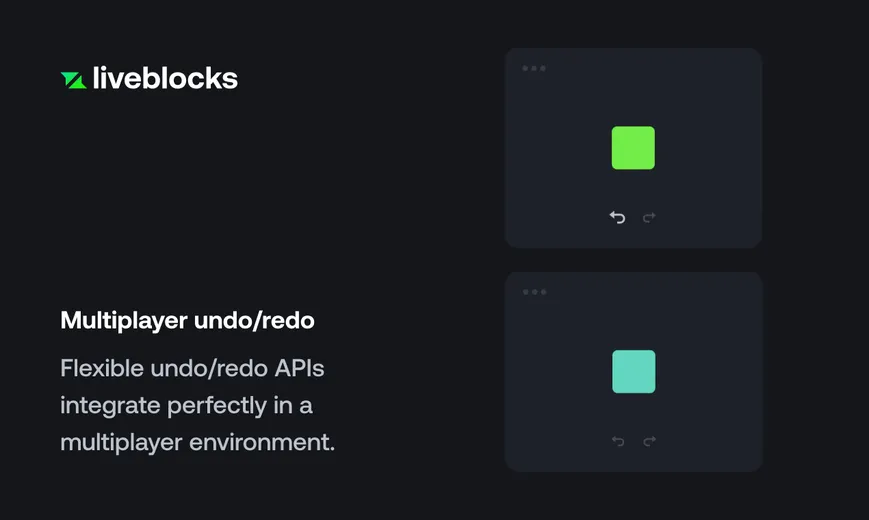Click undo/redo in the bold heading
Screen dimensions: 869x520
(x=254, y=320)
